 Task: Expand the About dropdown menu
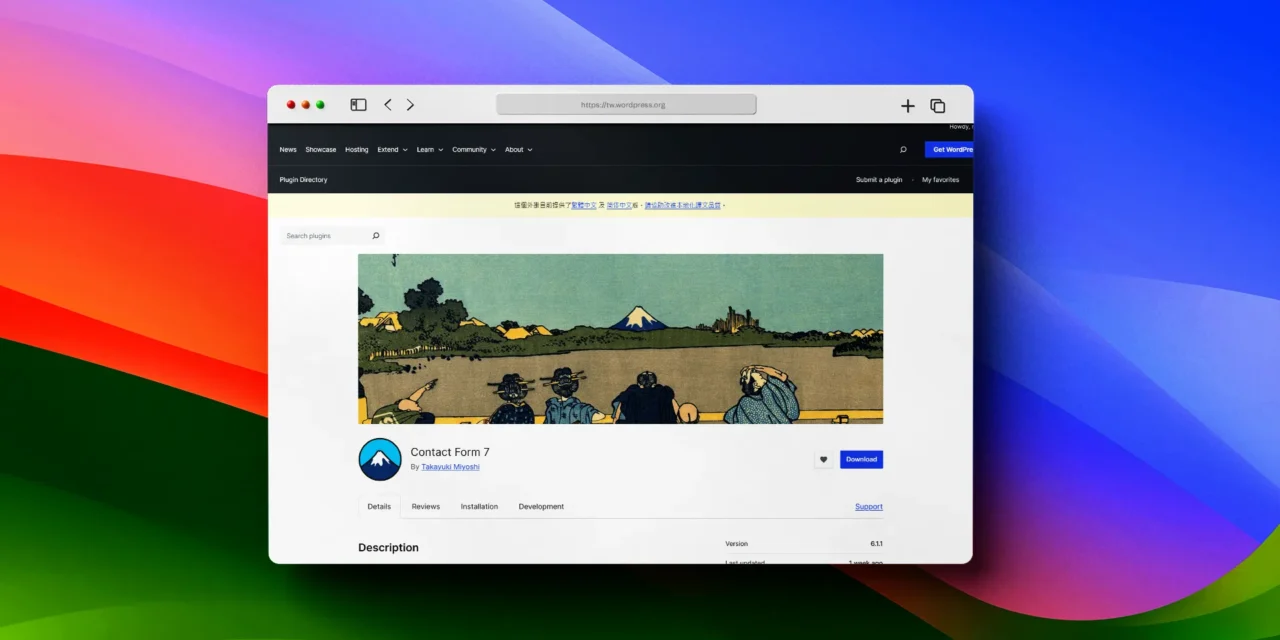tap(518, 150)
